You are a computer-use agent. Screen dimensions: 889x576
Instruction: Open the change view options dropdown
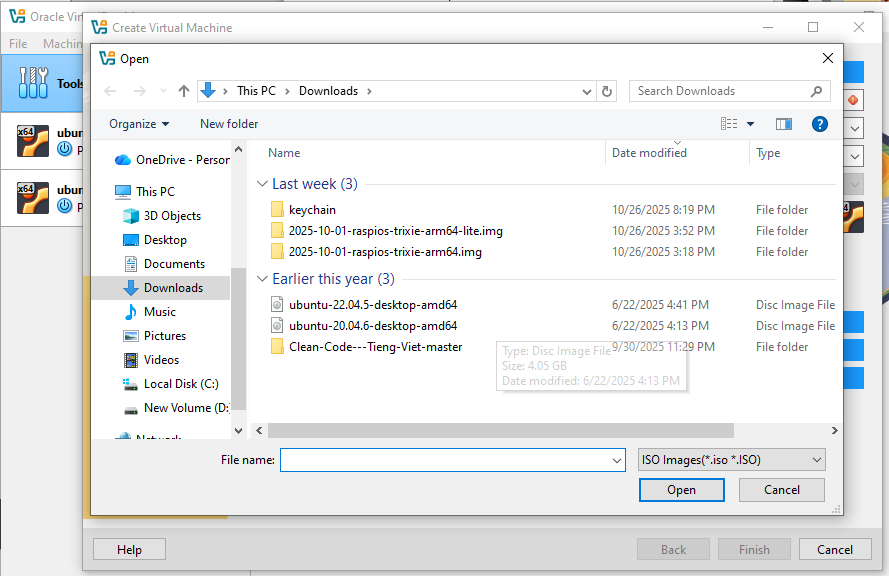pyautogui.click(x=750, y=124)
